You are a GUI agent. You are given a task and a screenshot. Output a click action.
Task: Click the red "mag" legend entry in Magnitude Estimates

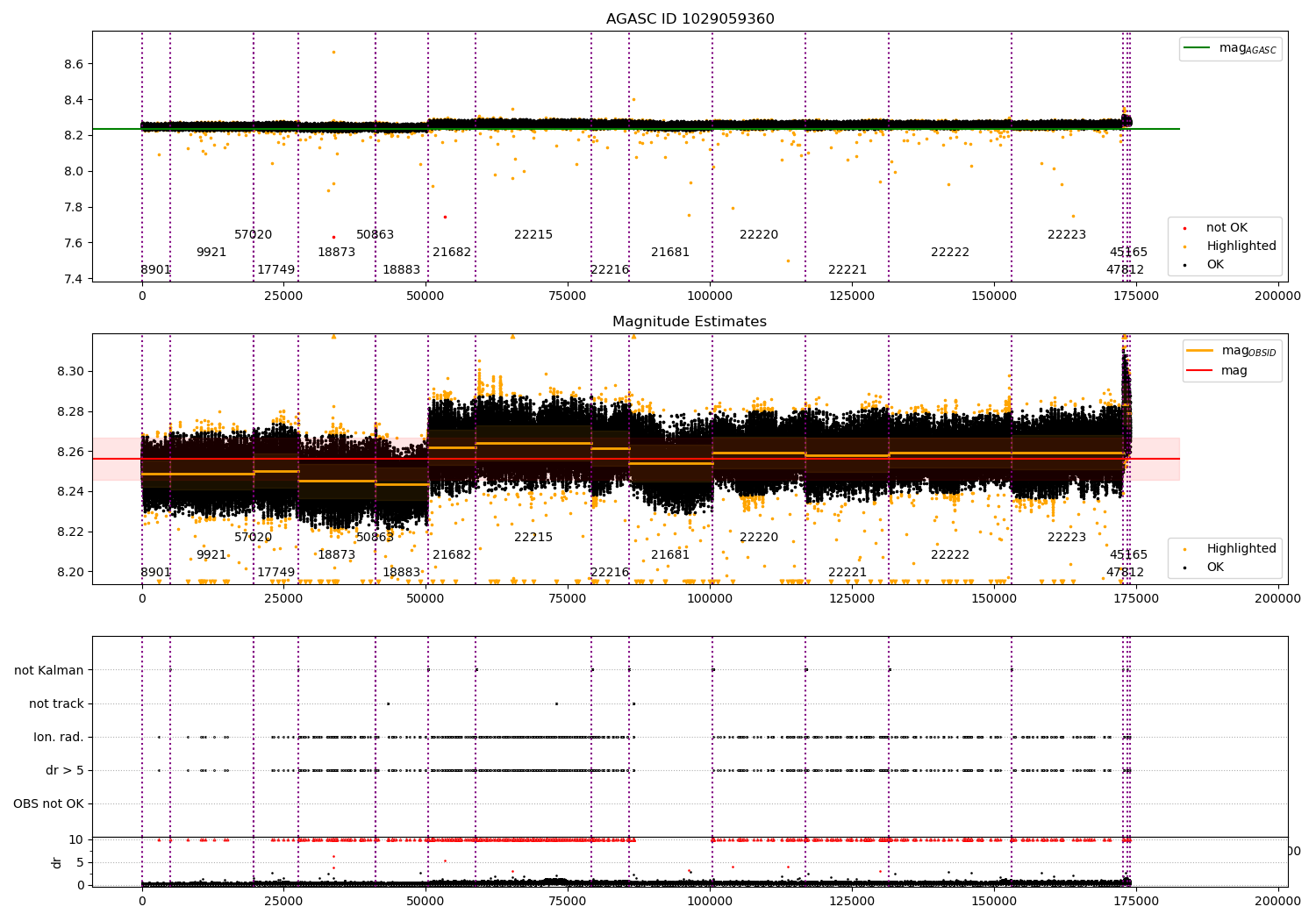click(1218, 370)
